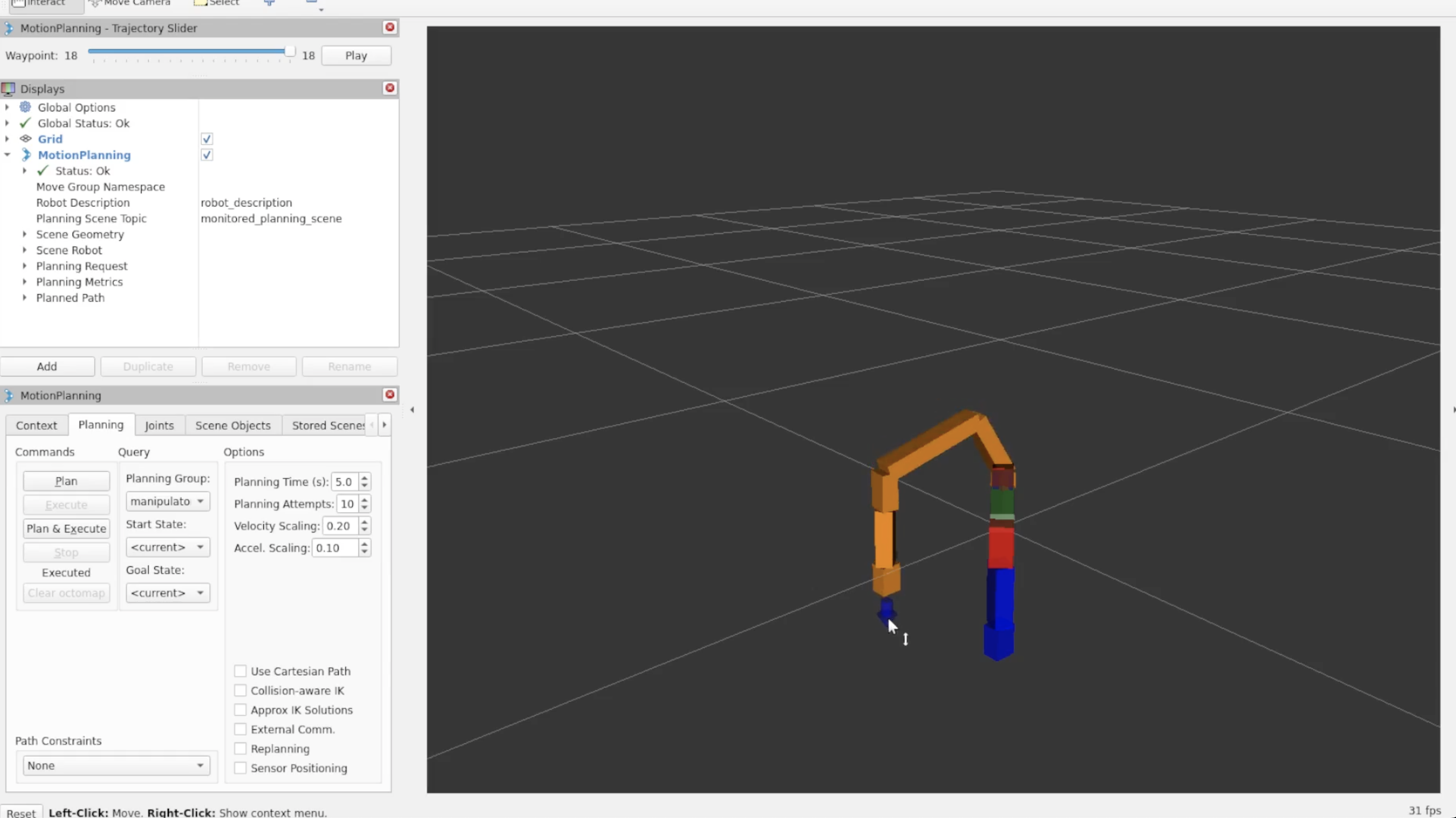Viewport: 1456px width, 818px height.
Task: Open Planning Group dropdown
Action: click(167, 501)
